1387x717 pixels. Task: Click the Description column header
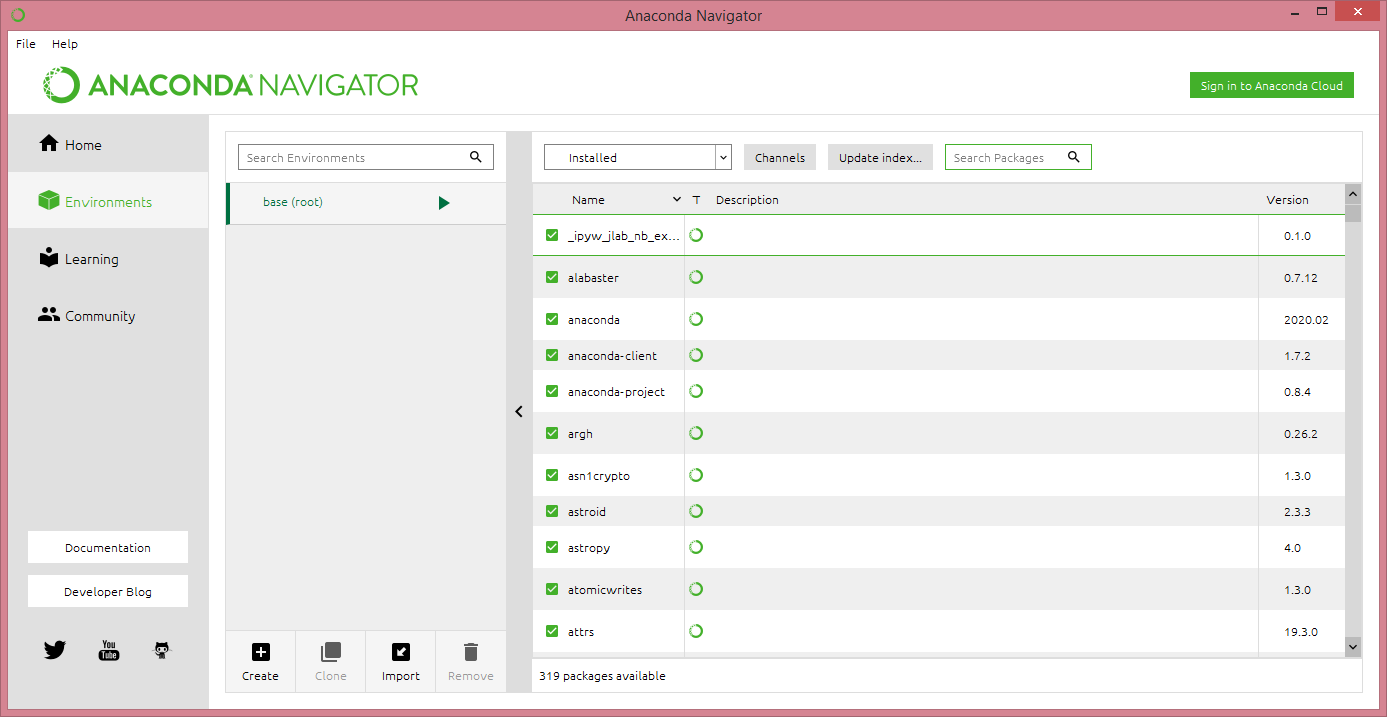pos(747,200)
